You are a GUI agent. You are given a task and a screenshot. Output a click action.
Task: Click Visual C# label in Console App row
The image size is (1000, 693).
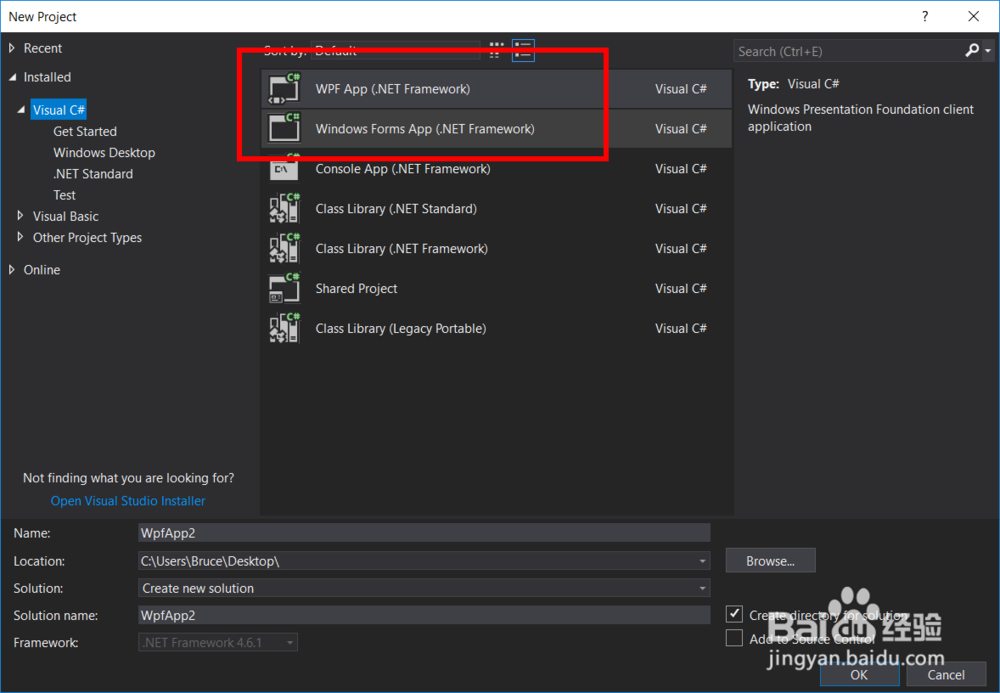point(680,169)
